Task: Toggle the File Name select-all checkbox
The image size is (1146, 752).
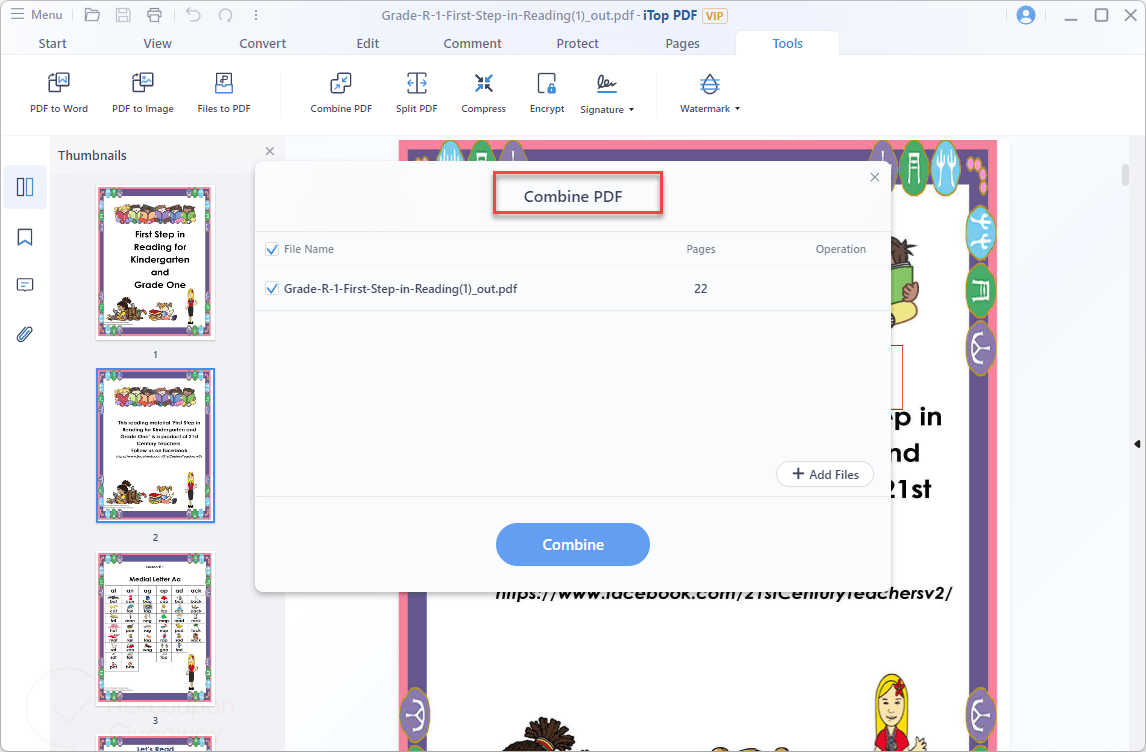Action: click(x=272, y=249)
